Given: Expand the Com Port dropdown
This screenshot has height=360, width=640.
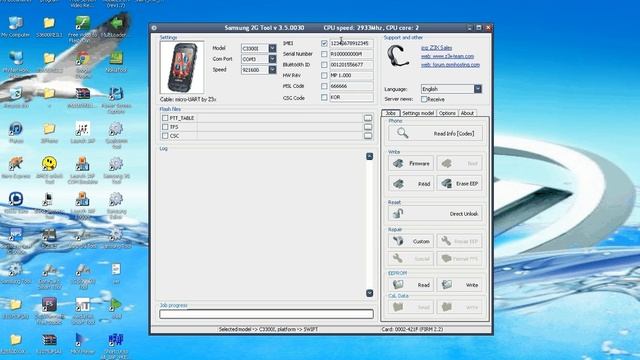Looking at the screenshot, I should [272, 59].
